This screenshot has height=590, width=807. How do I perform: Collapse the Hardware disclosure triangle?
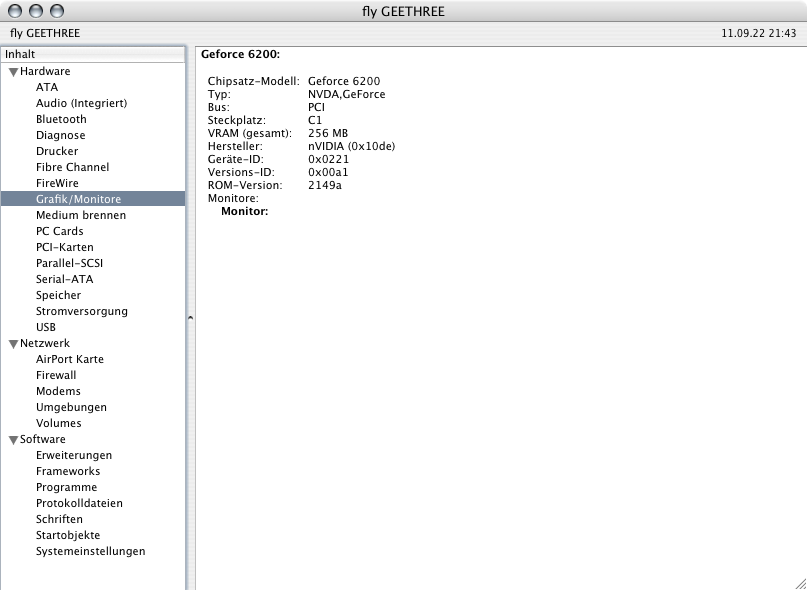[x=13, y=72]
